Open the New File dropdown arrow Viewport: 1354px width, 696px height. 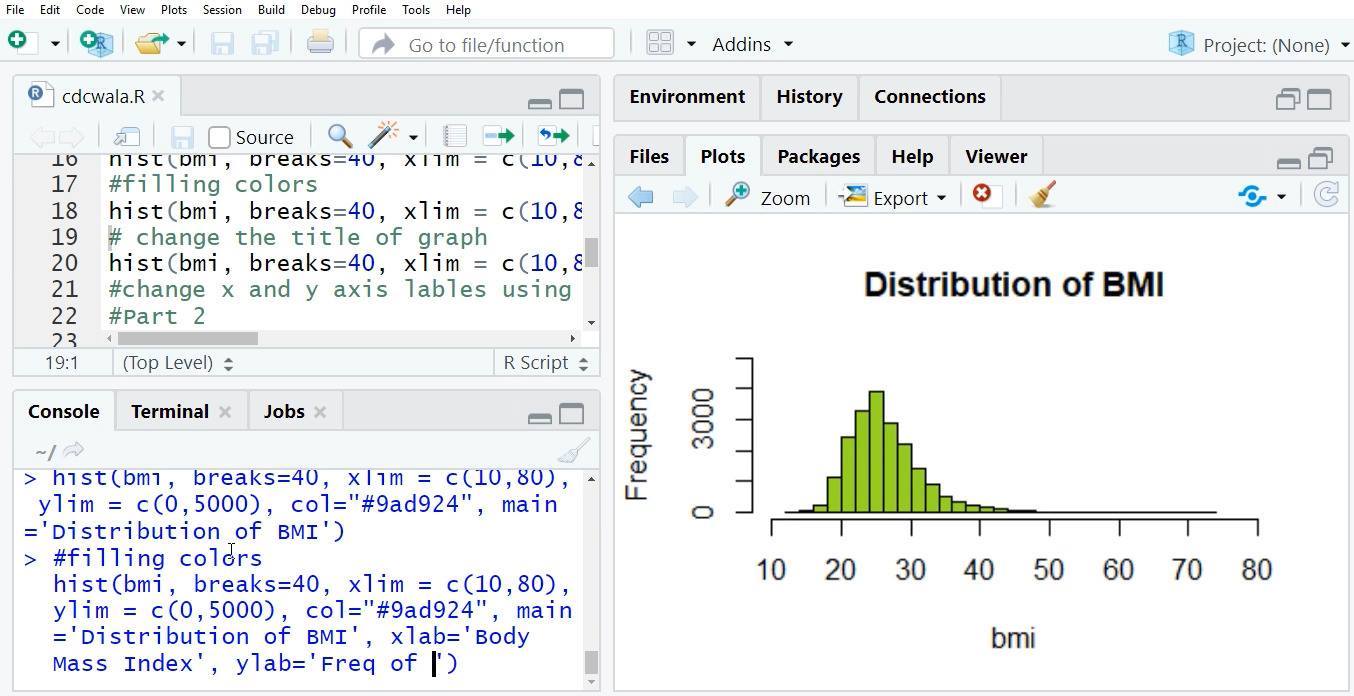point(55,44)
